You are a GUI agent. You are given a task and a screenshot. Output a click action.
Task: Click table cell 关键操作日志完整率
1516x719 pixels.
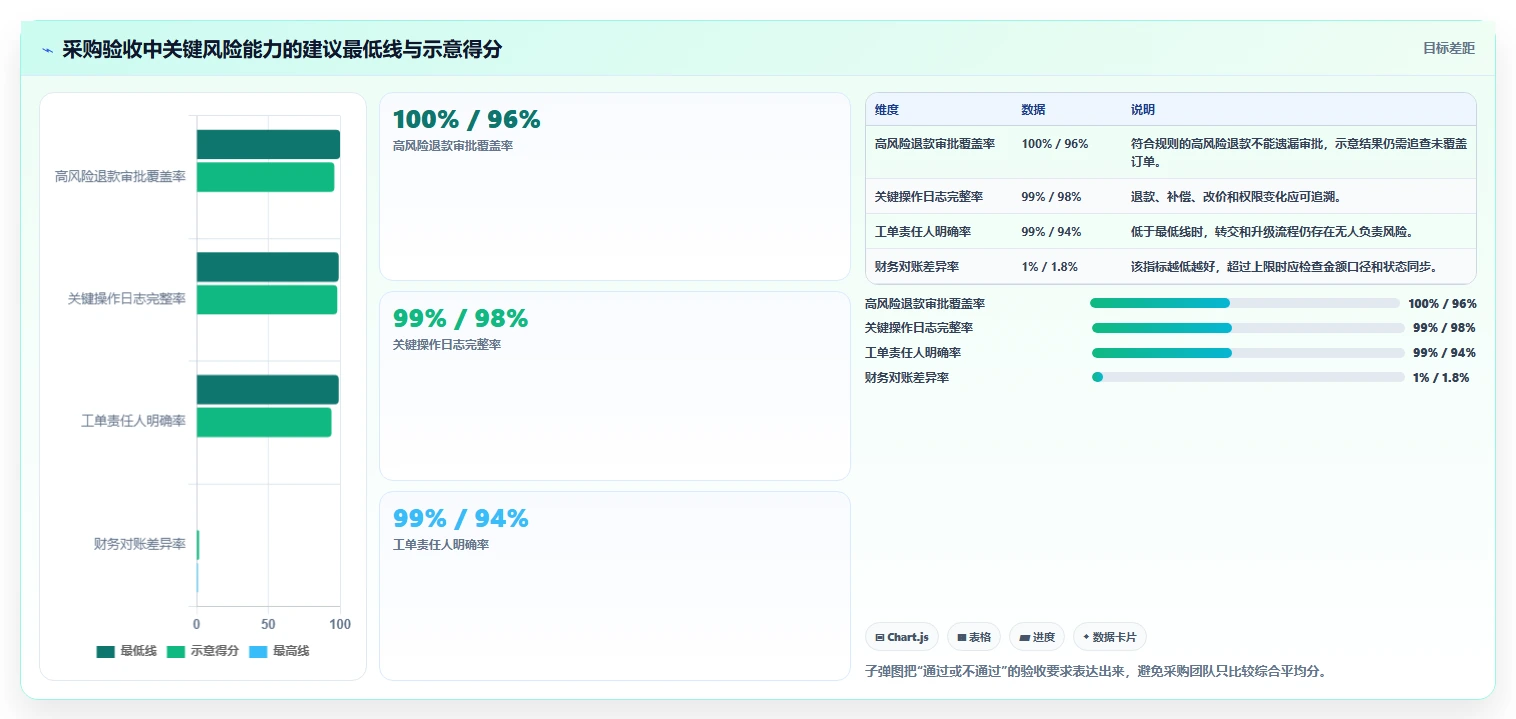click(x=929, y=197)
